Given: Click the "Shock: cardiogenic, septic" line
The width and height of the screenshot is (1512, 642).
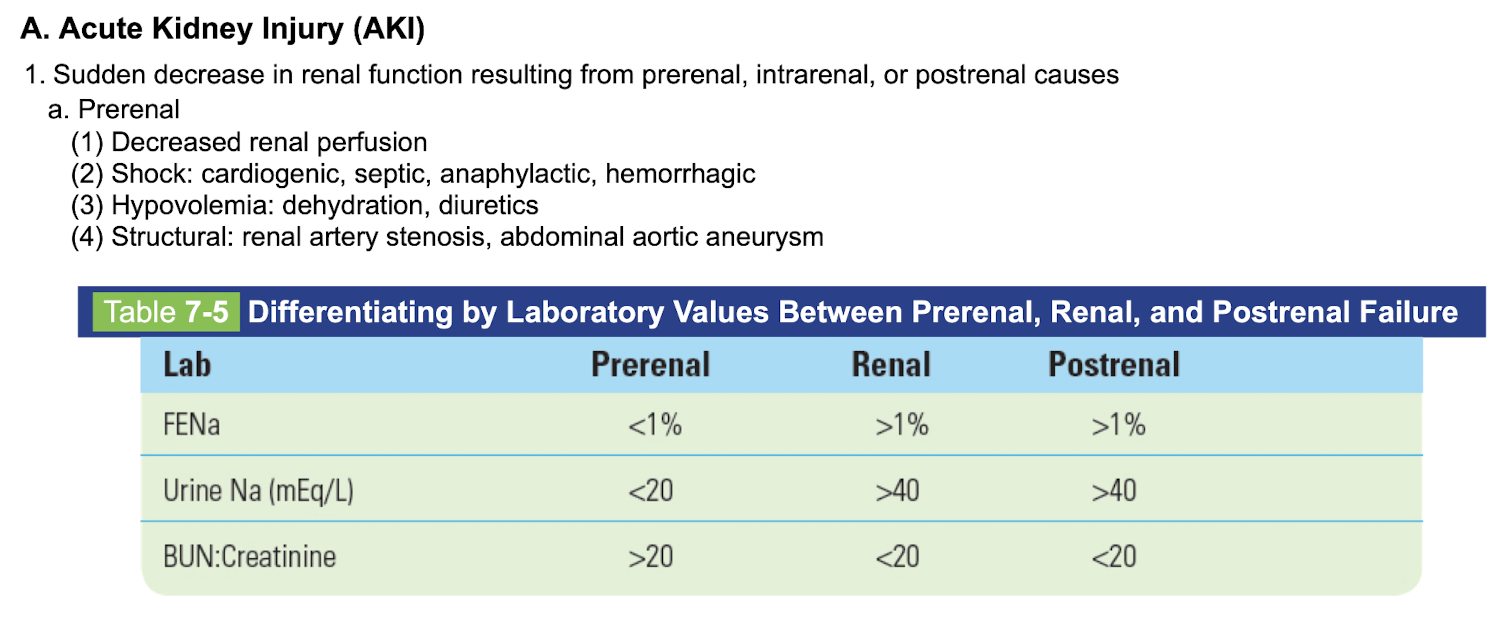Looking at the screenshot, I should [x=413, y=174].
